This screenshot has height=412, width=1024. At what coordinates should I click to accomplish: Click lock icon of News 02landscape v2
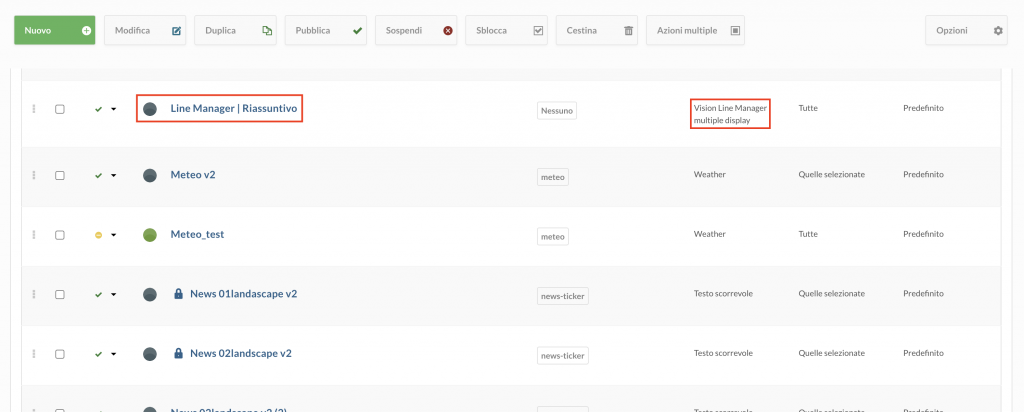click(x=178, y=353)
